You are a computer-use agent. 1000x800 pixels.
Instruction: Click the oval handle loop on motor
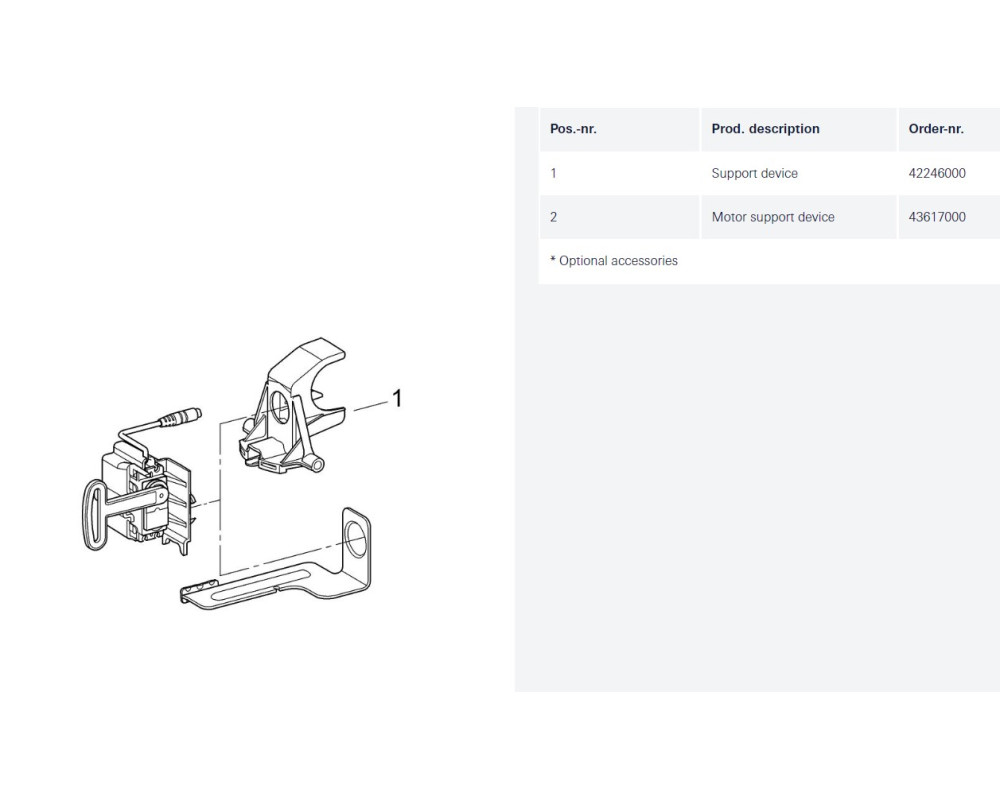coord(94,514)
